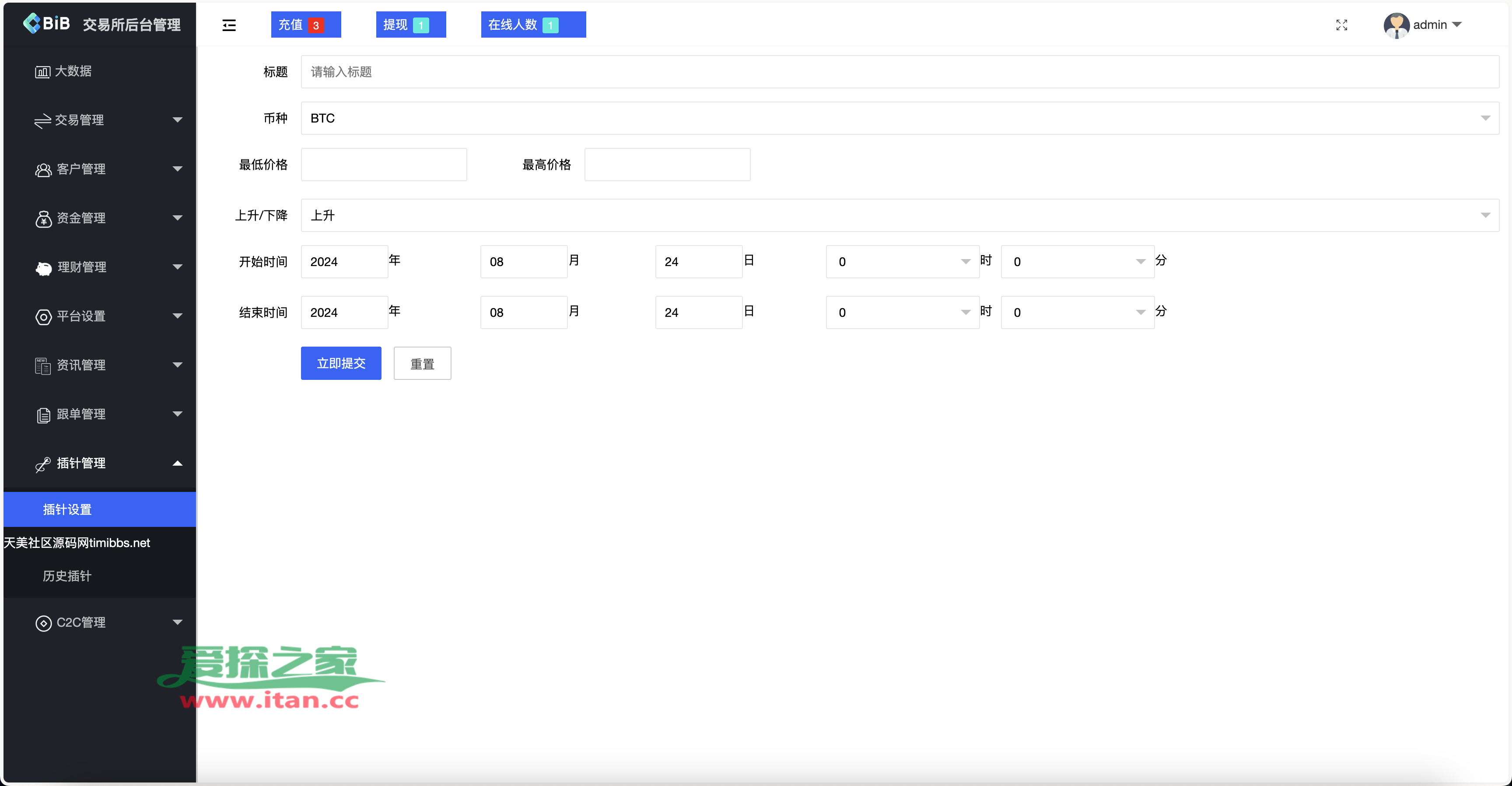Click the 客户管理 customer management icon

click(x=43, y=169)
